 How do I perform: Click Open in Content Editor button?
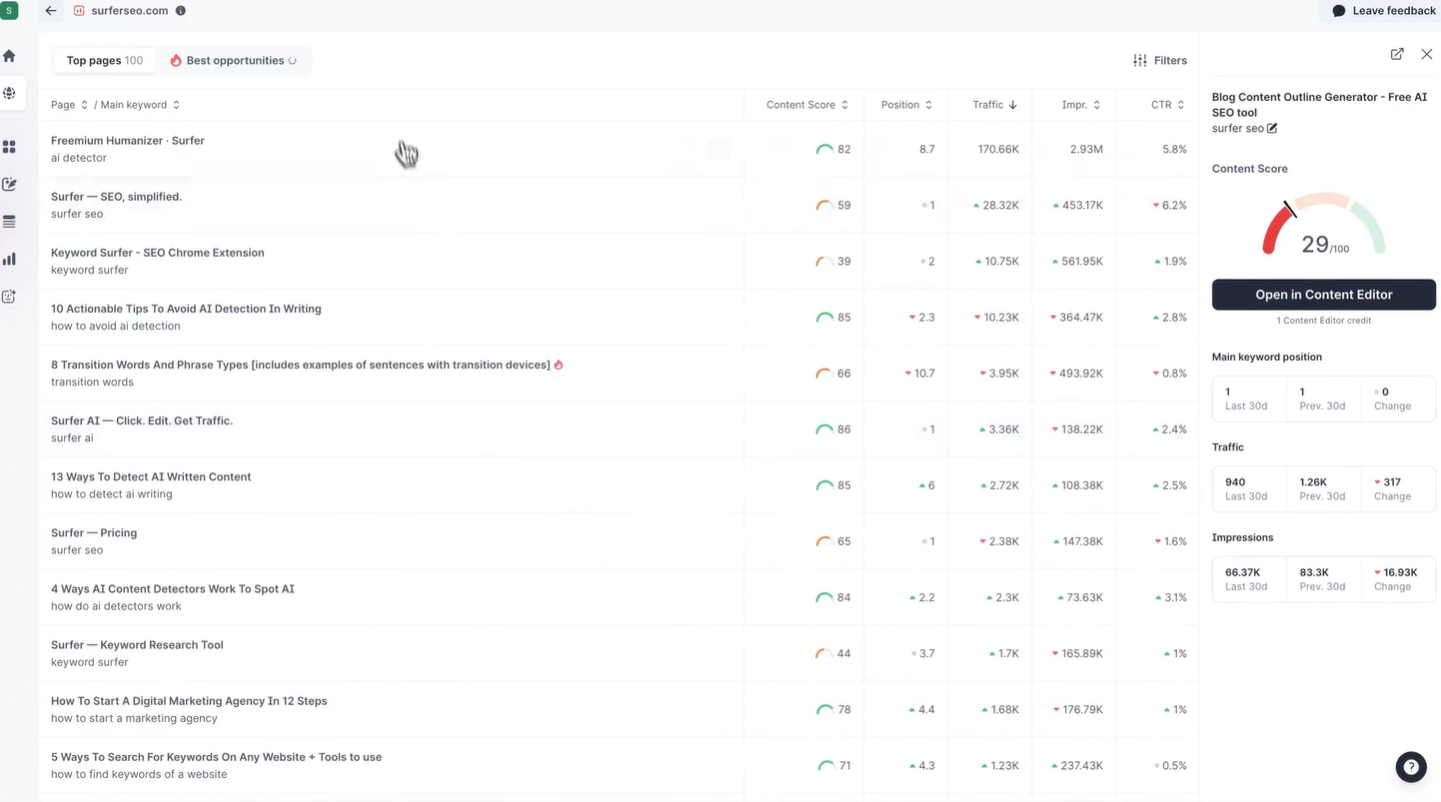1324,295
